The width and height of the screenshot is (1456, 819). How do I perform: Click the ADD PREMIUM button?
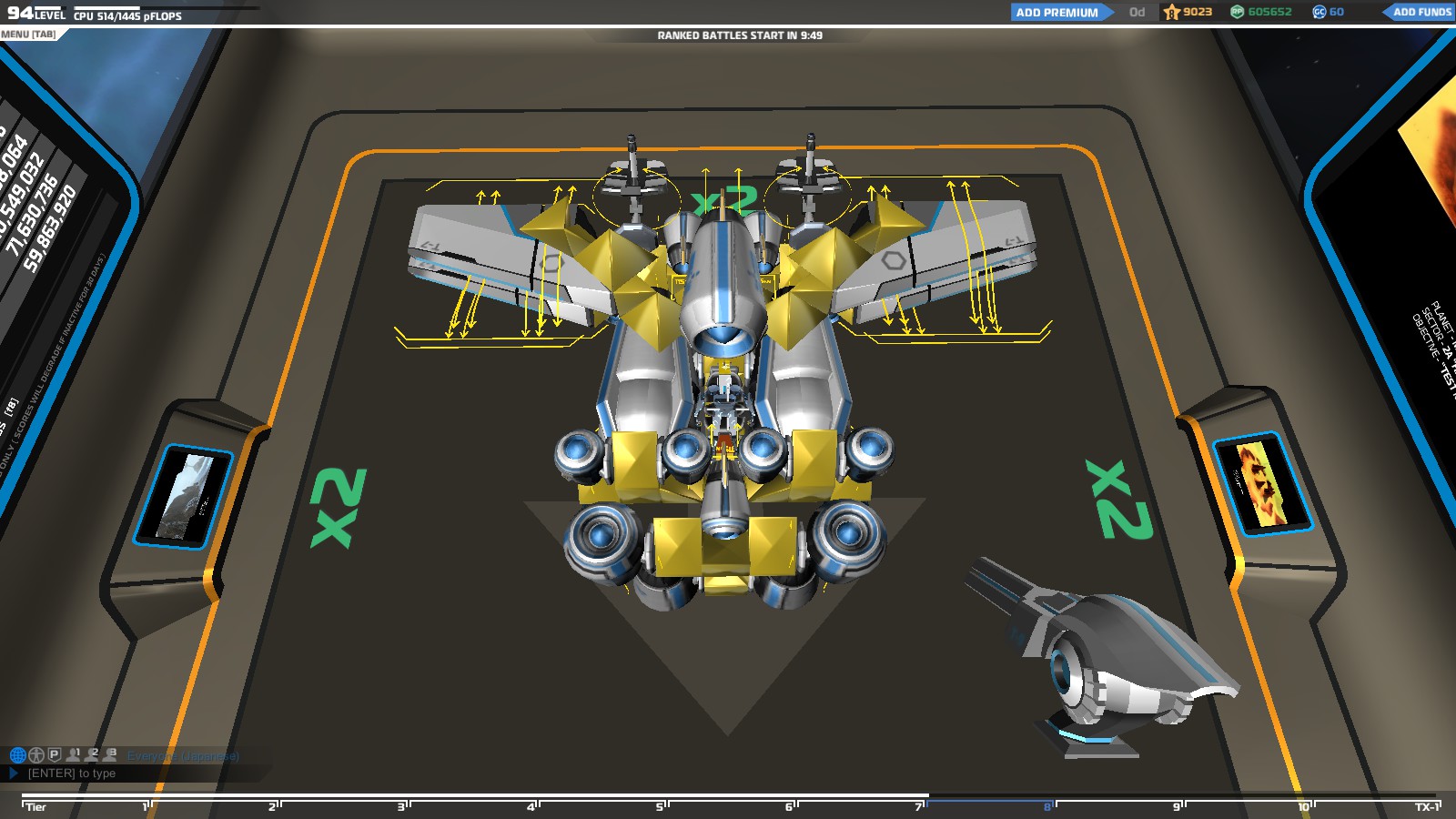tap(1061, 12)
